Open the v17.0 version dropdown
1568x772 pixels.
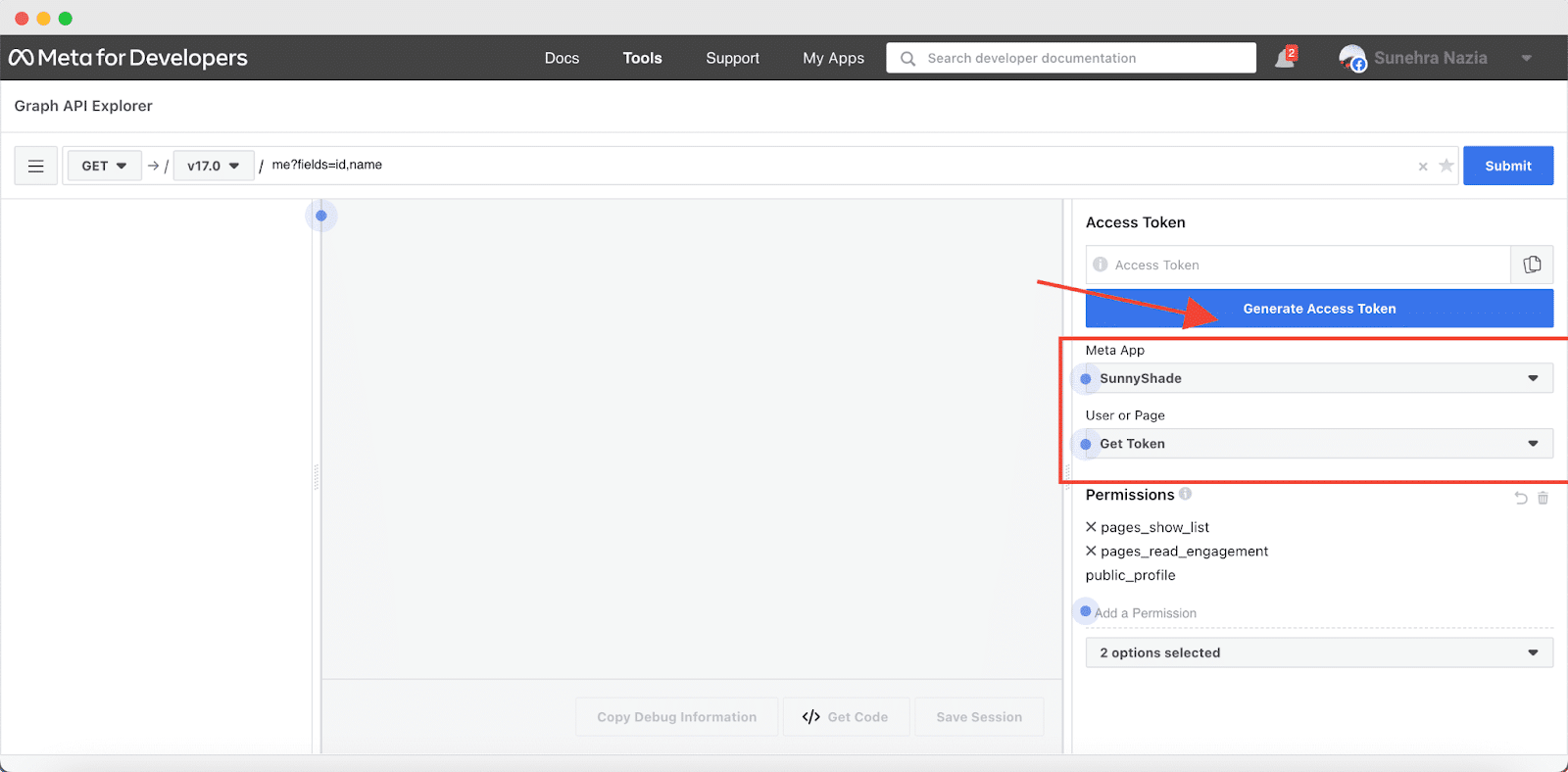[214, 166]
